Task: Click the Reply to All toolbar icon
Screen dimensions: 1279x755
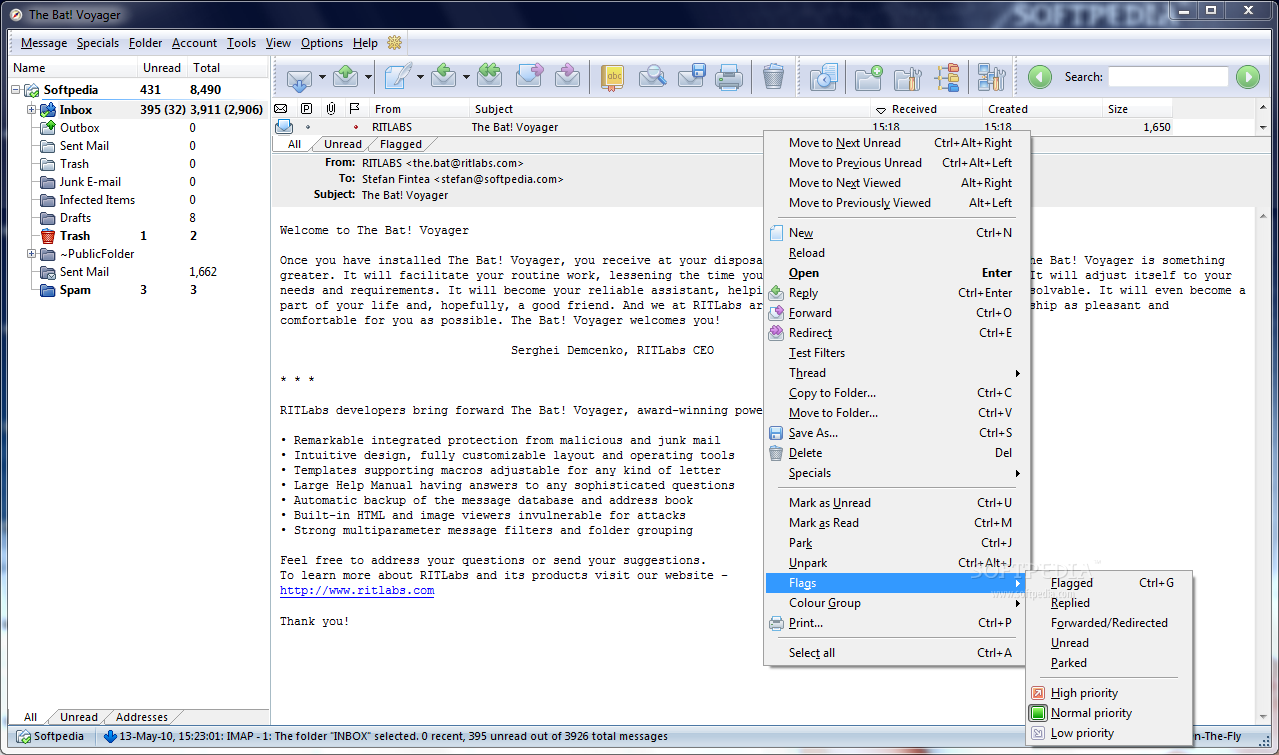Action: click(x=489, y=77)
